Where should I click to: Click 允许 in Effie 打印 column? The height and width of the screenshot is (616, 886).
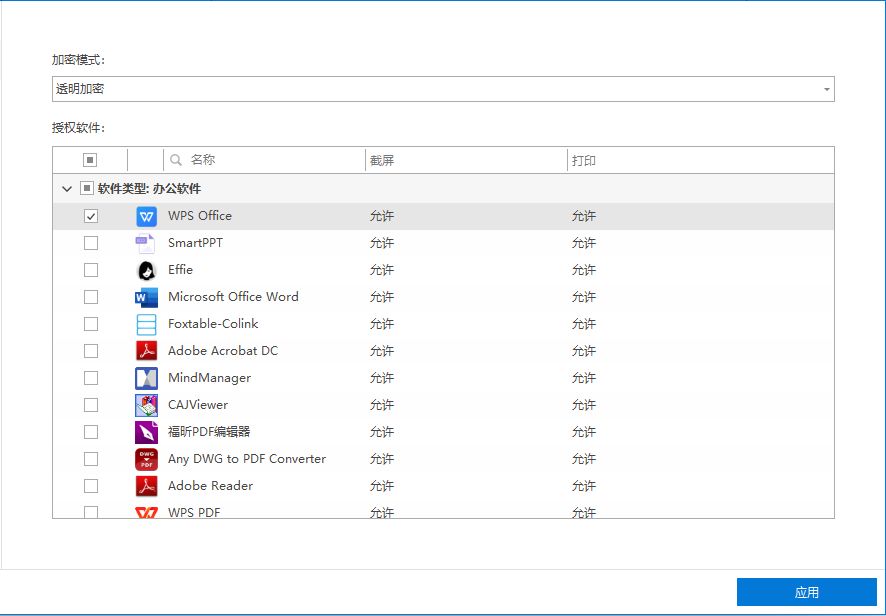pyautogui.click(x=584, y=270)
